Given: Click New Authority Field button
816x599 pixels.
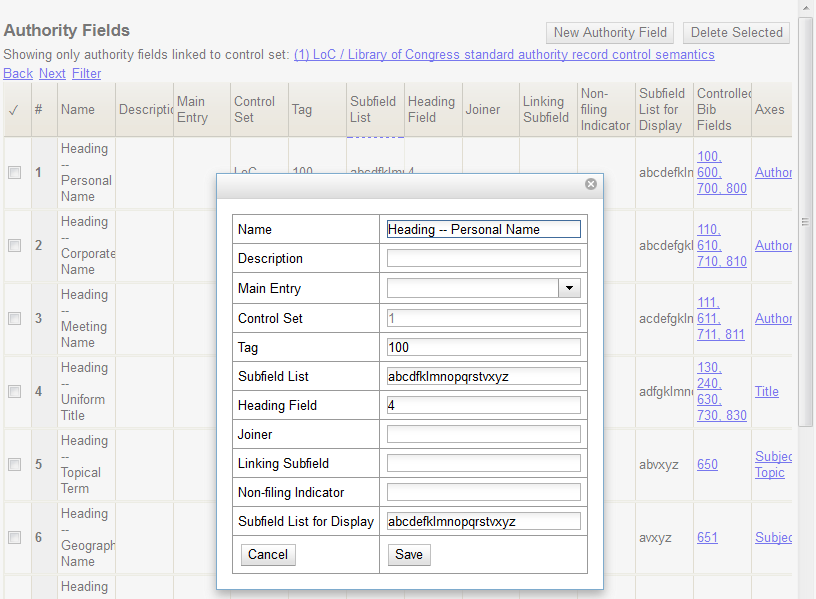Looking at the screenshot, I should (610, 33).
